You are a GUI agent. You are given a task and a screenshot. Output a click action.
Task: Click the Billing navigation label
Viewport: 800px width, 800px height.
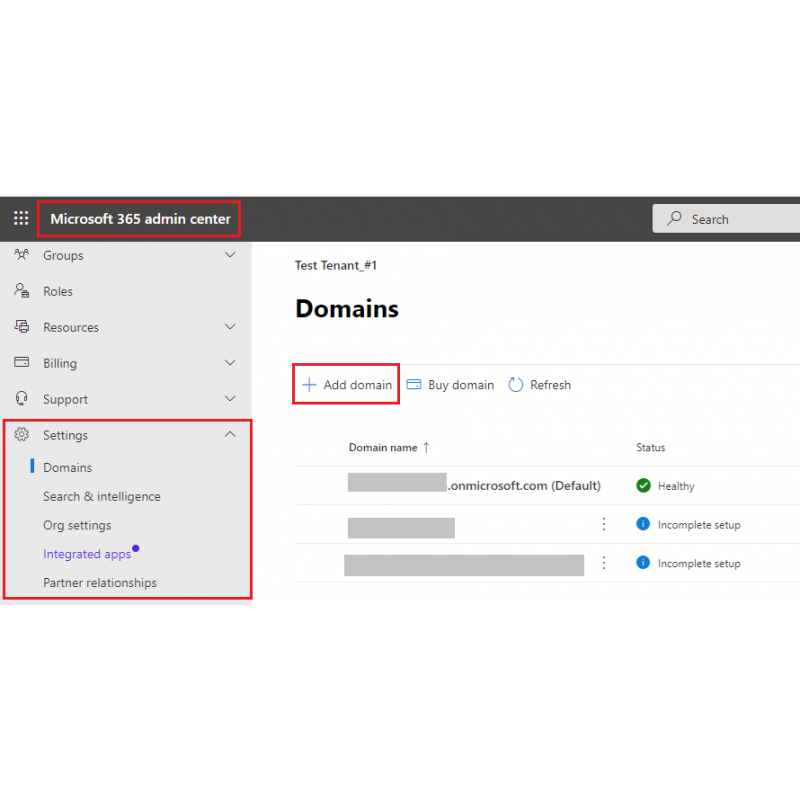60,363
